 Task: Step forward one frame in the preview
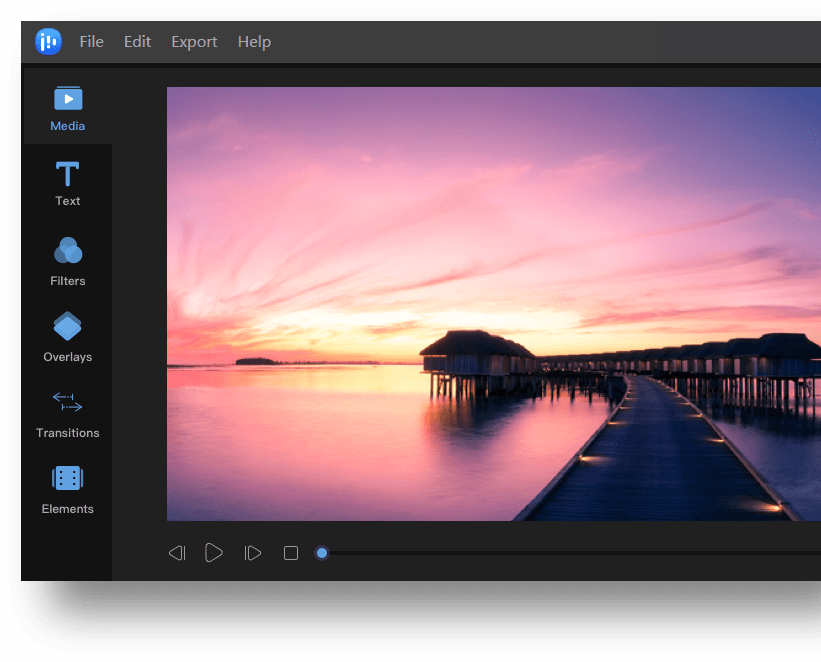click(x=251, y=552)
